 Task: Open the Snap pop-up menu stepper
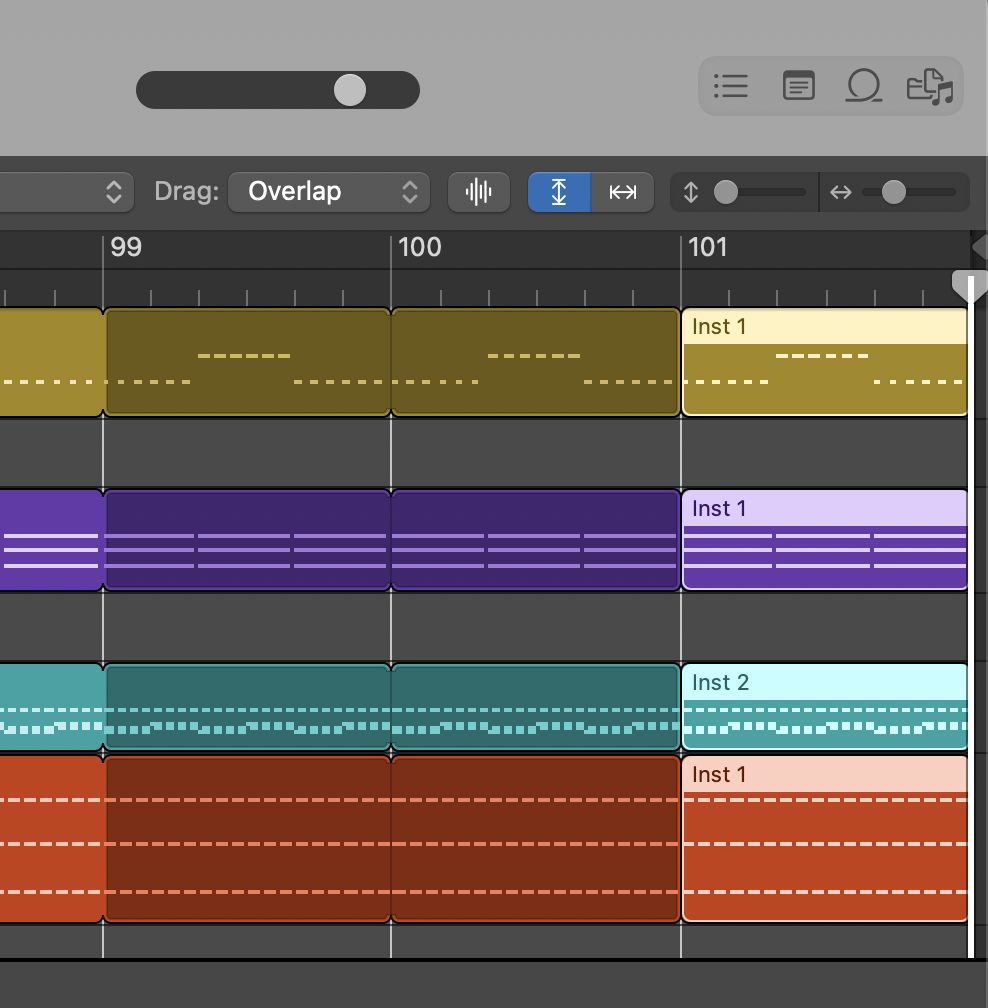(x=114, y=192)
